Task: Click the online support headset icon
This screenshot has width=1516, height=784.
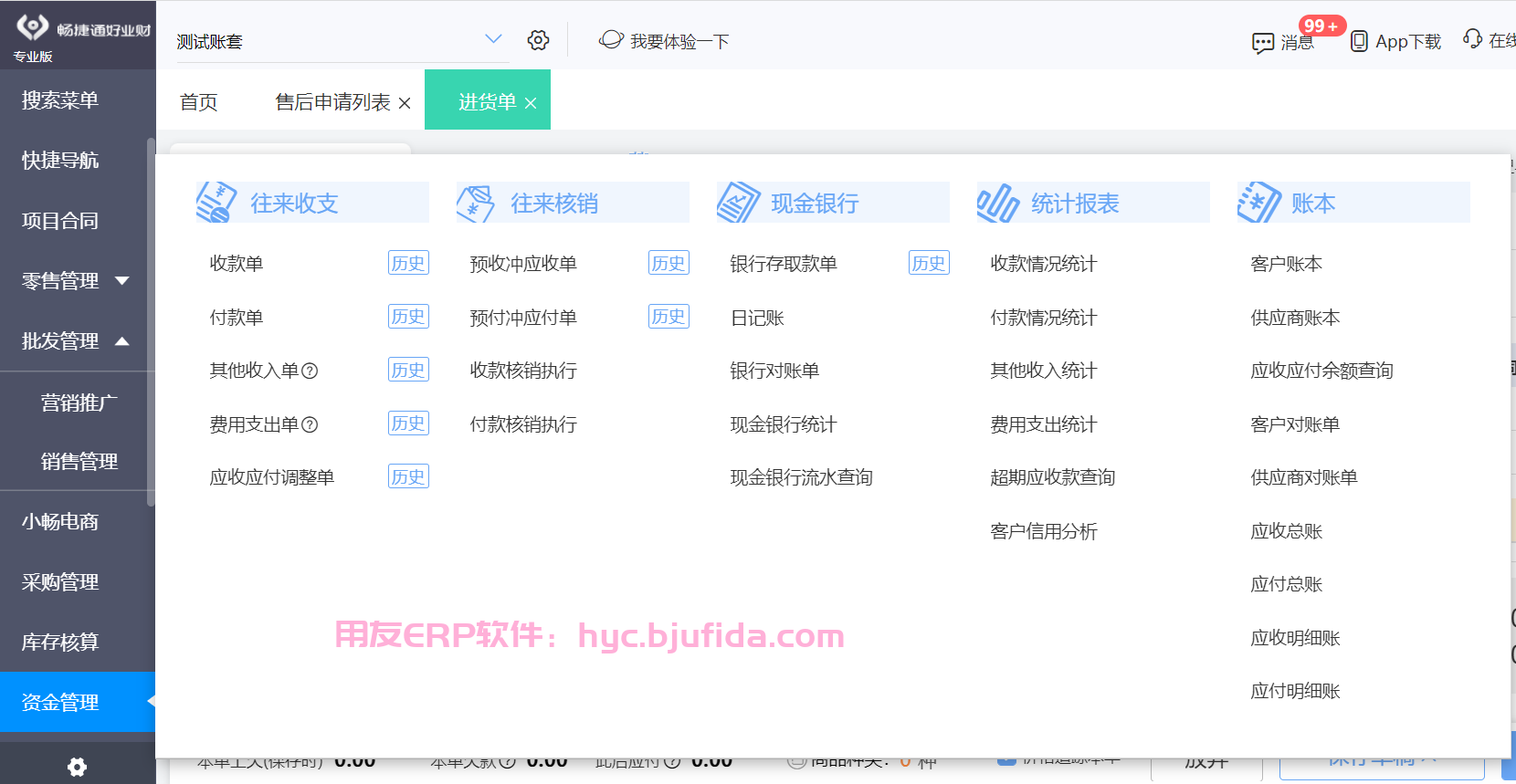Action: coord(1472,38)
